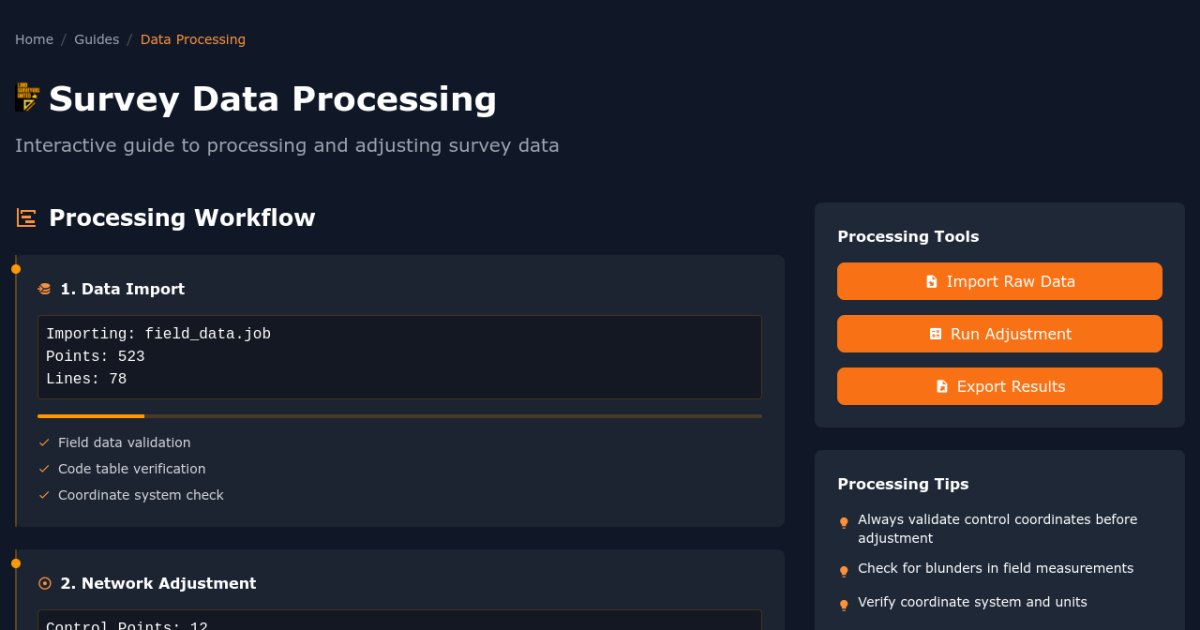Navigate to Home via the breadcrumb link
1200x630 pixels.
pyautogui.click(x=33, y=39)
